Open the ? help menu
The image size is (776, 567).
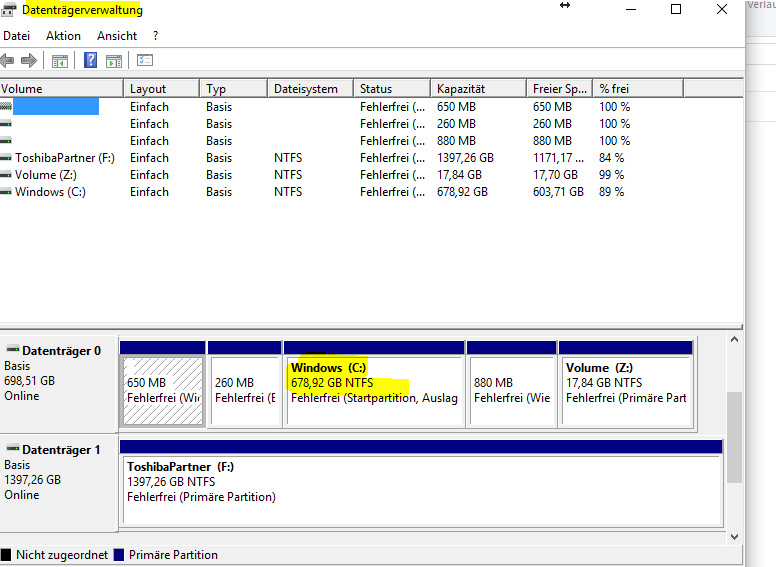(x=155, y=36)
